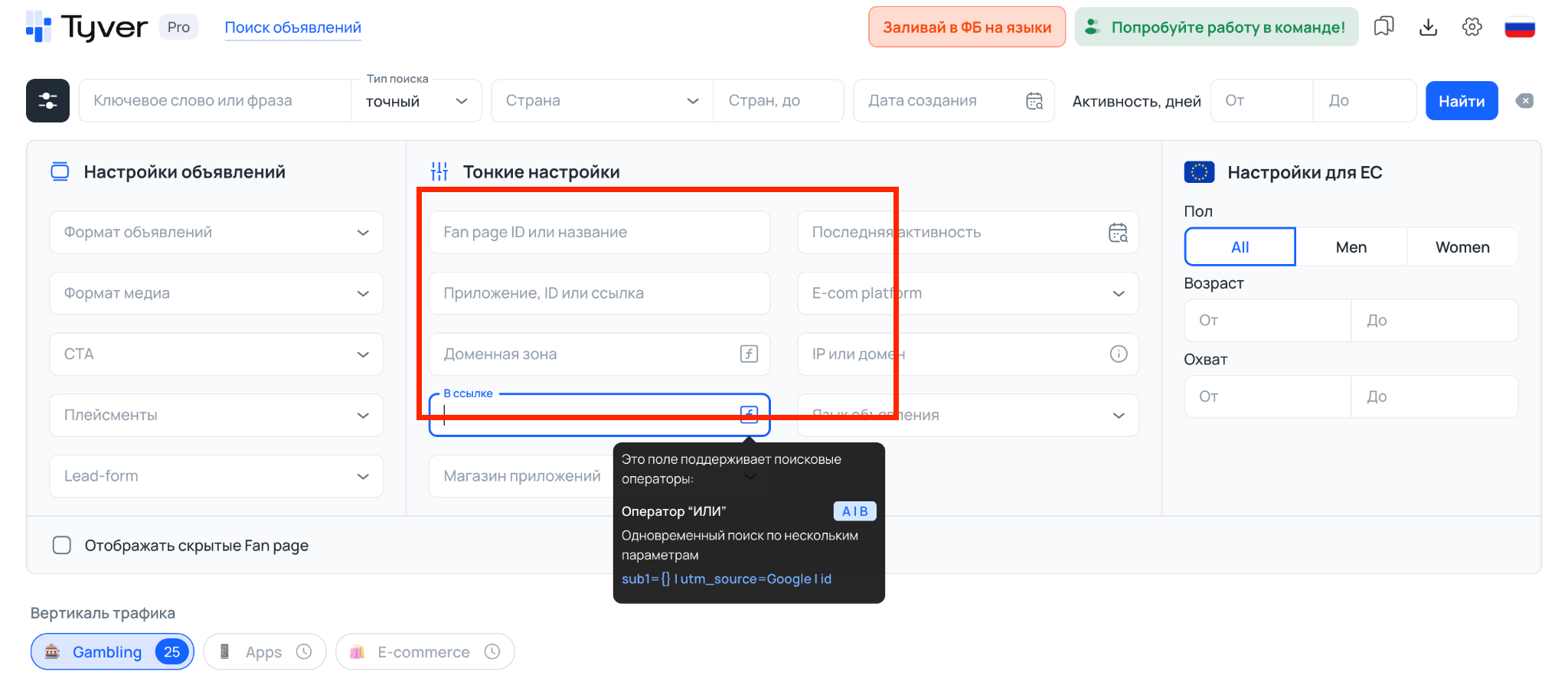The width and height of the screenshot is (1568, 685).
Task: Focus Охват До field
Action: (1435, 396)
